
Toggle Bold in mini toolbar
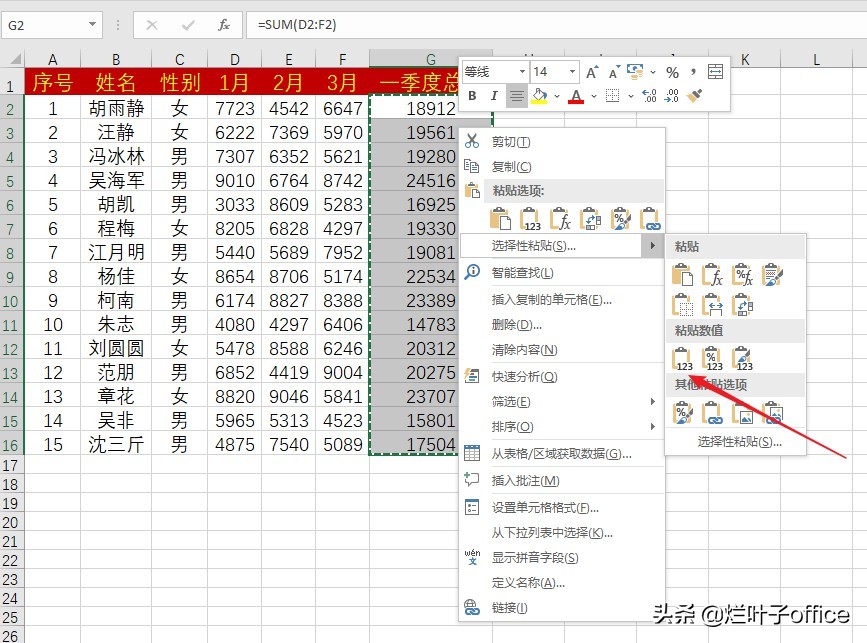[x=472, y=96]
